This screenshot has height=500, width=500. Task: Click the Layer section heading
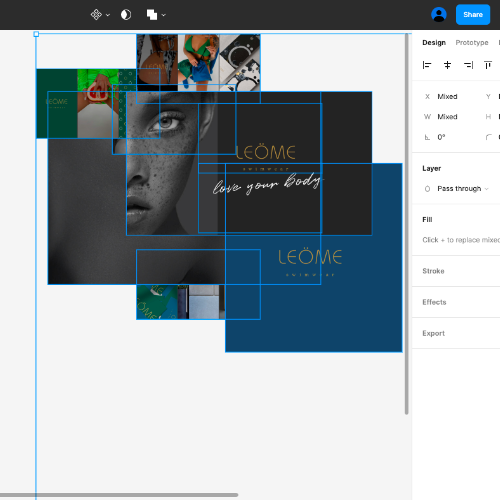[431, 168]
